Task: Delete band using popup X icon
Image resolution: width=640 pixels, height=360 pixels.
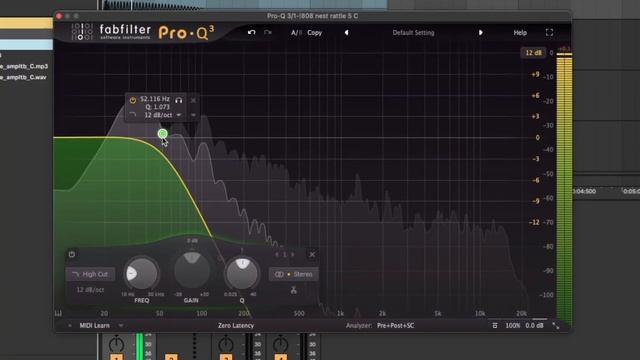Action: pos(193,100)
